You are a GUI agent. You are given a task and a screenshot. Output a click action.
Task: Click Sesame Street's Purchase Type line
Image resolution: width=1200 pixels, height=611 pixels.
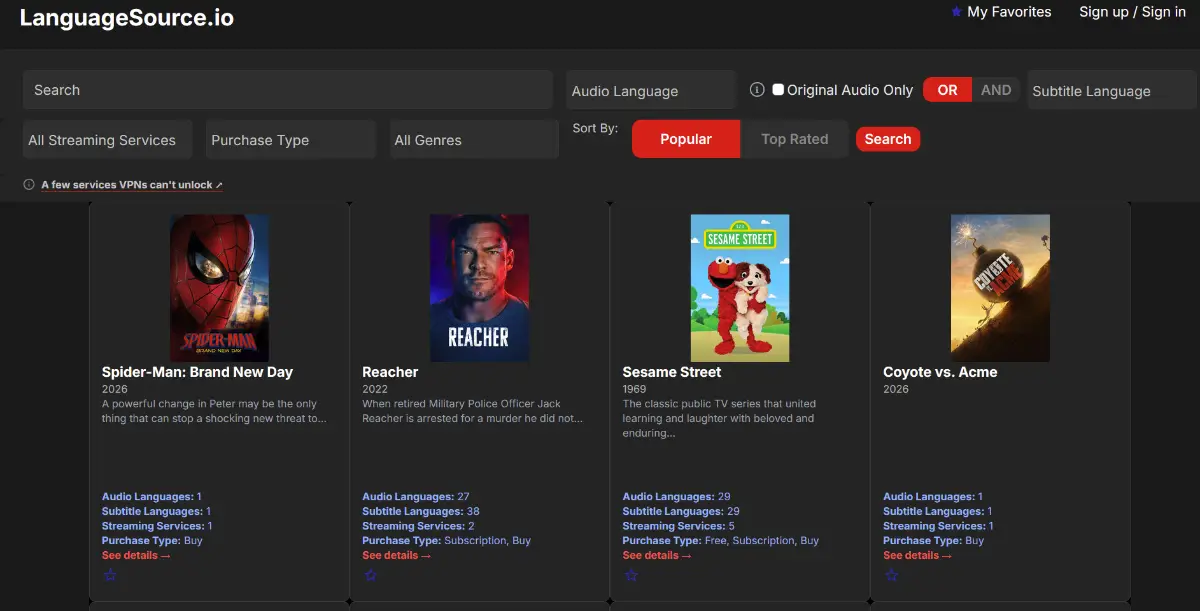721,540
